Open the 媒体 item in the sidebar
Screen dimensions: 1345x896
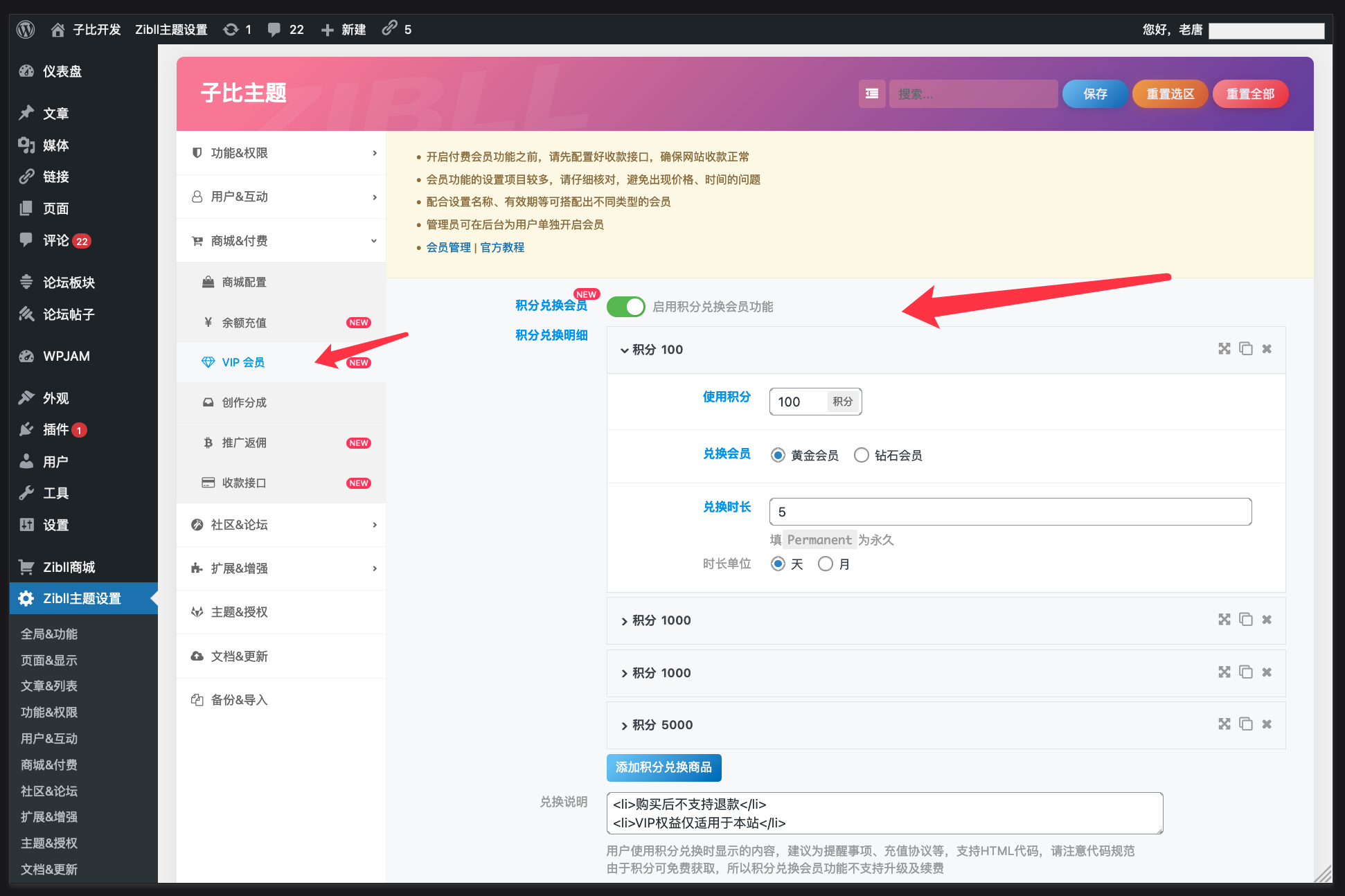point(55,145)
